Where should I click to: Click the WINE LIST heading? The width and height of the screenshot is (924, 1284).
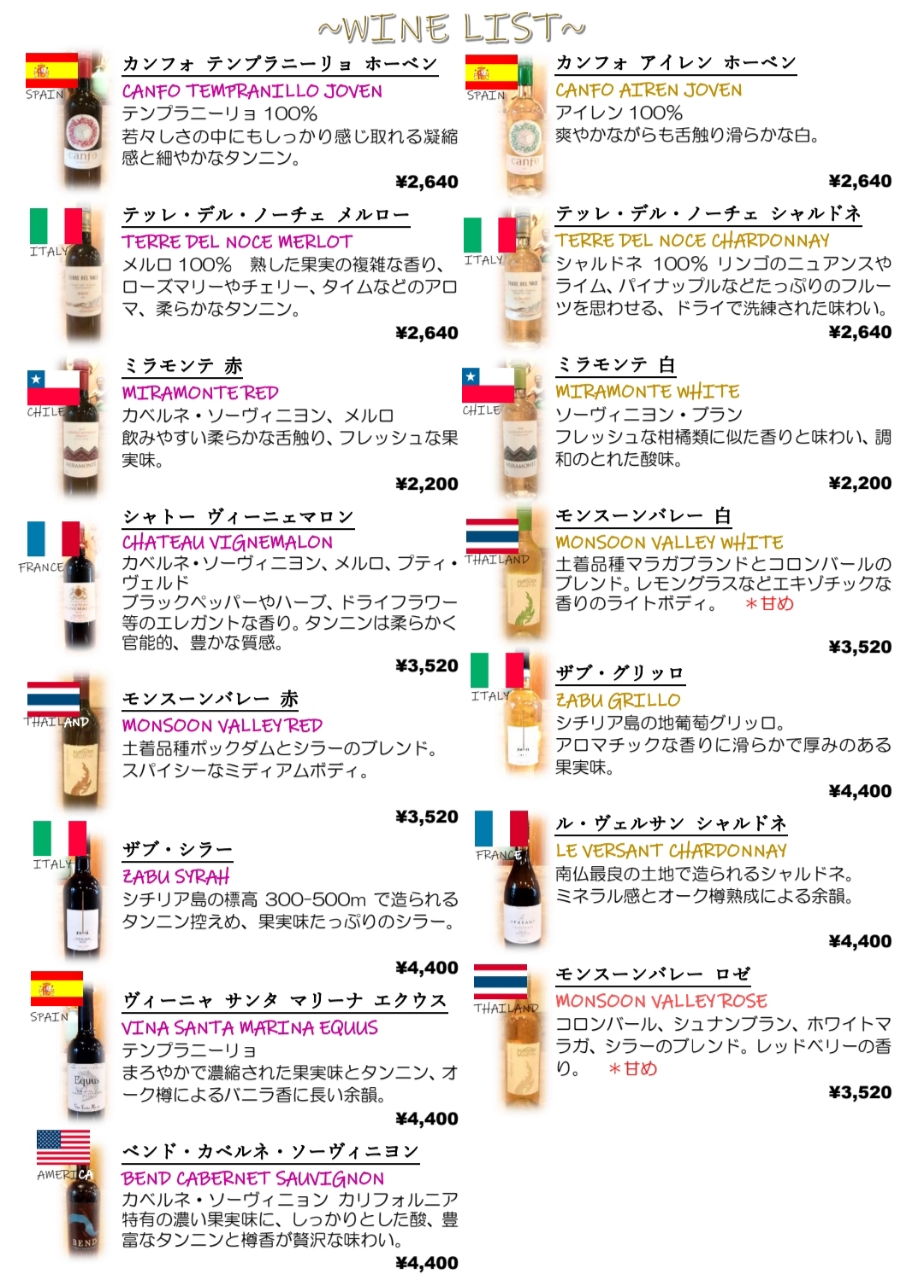pos(452,26)
